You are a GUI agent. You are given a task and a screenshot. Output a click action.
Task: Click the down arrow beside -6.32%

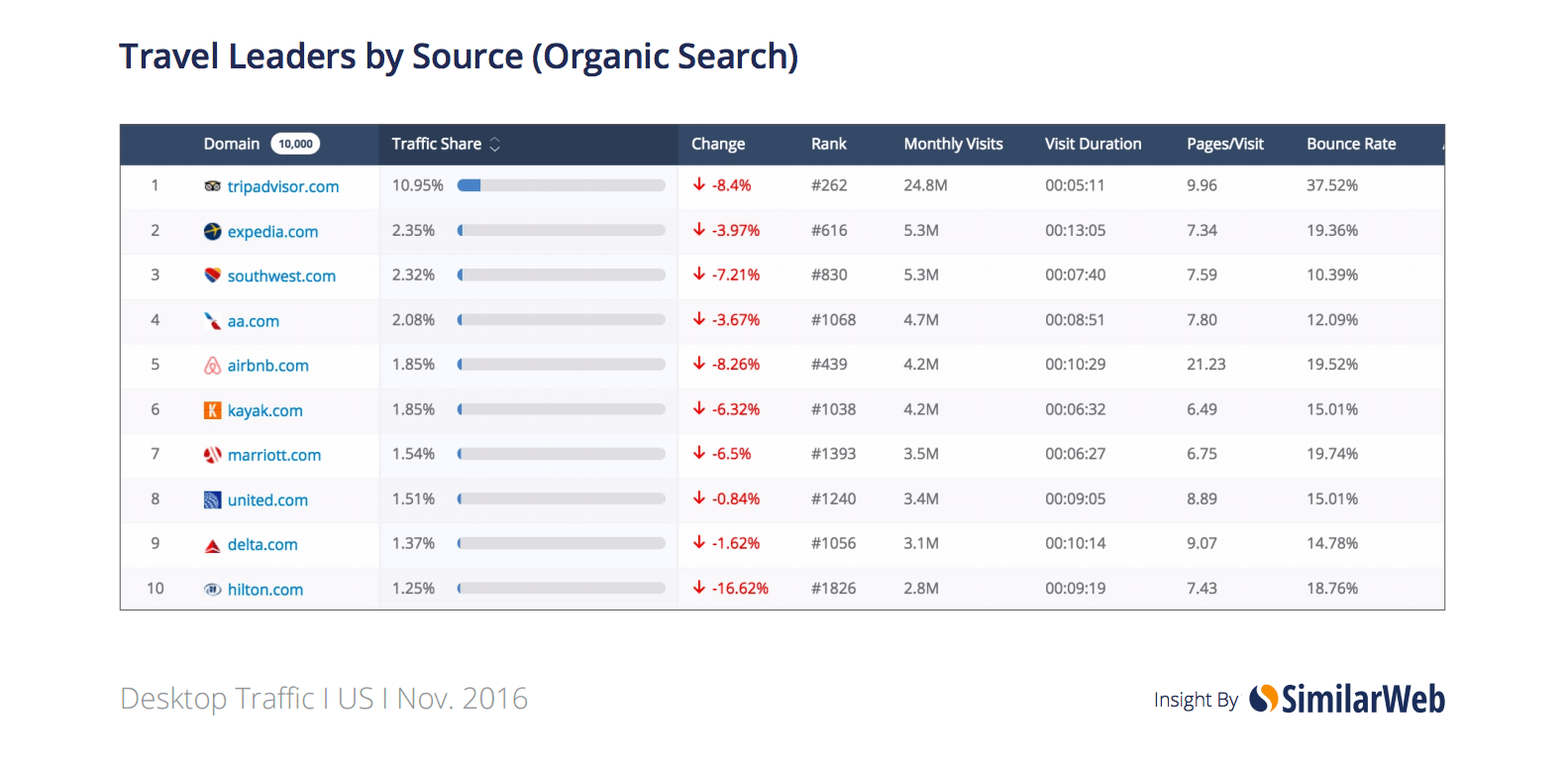pos(699,408)
